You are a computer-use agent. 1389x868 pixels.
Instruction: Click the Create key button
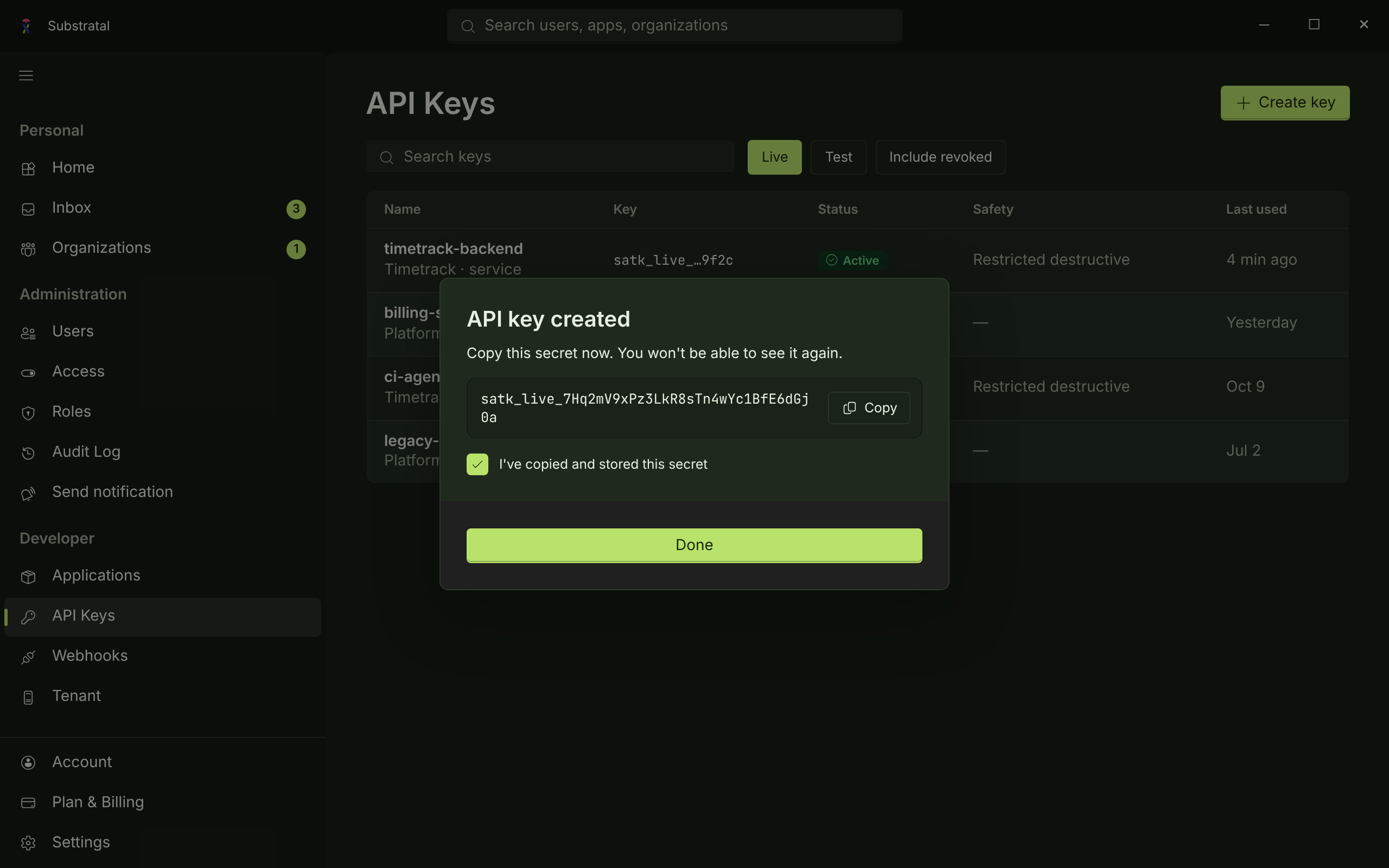tap(1284, 103)
